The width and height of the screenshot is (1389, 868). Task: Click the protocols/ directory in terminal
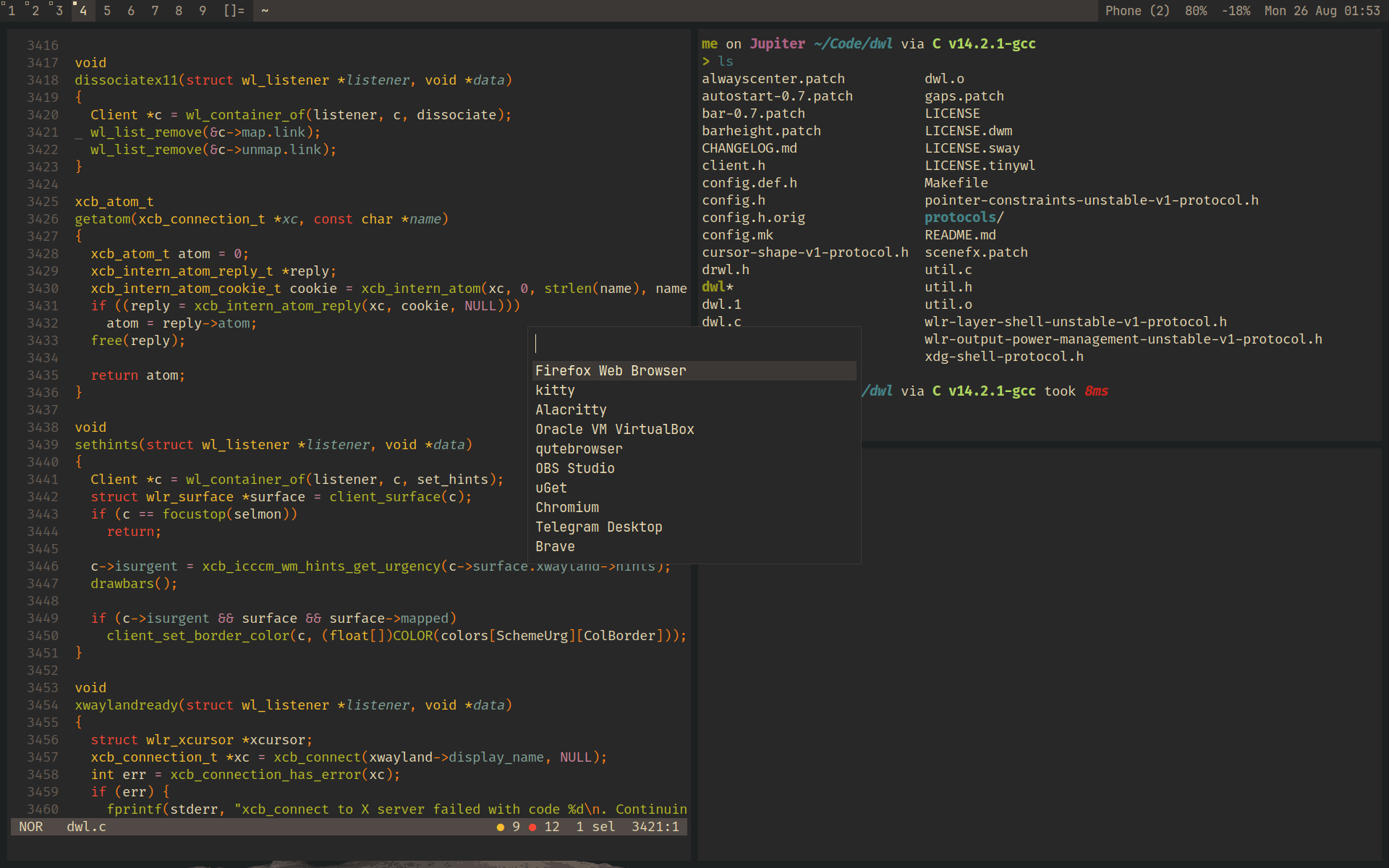(964, 218)
